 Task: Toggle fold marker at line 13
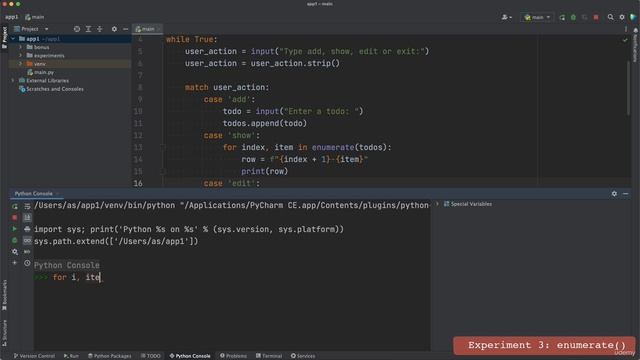(x=162, y=147)
